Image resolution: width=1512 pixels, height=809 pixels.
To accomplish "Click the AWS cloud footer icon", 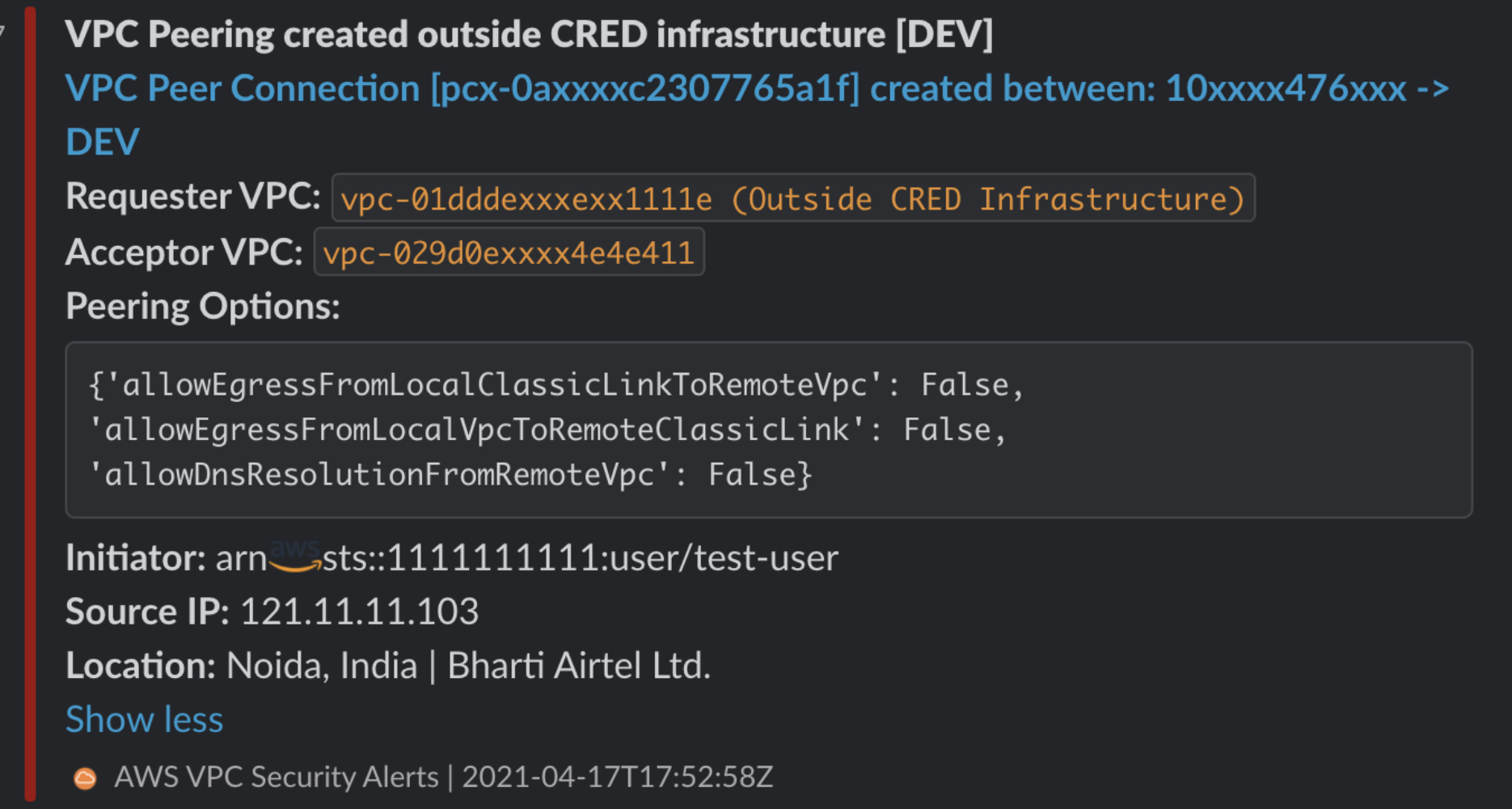I will point(85,778).
